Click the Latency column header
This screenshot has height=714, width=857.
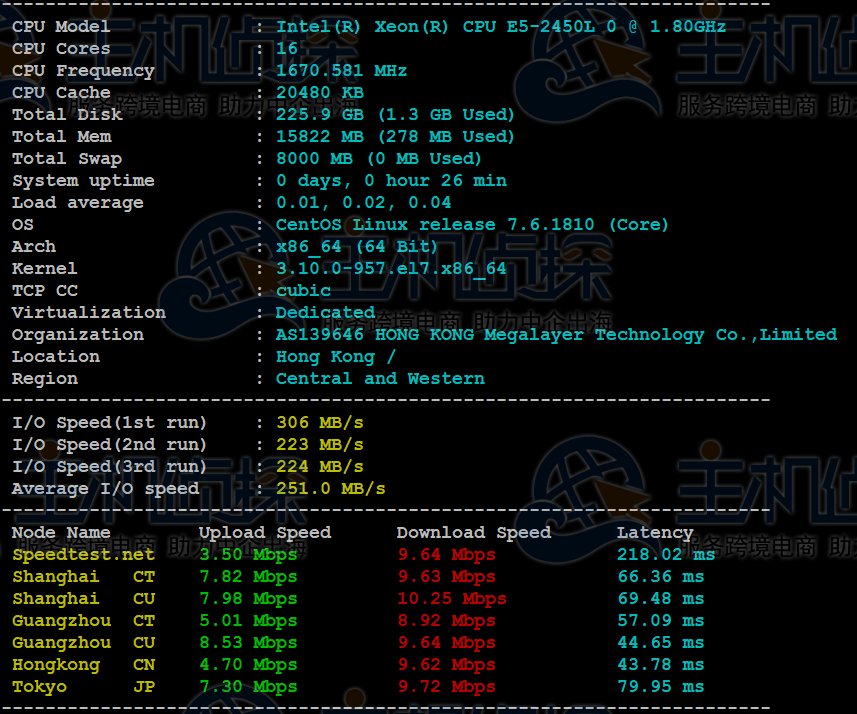[655, 532]
